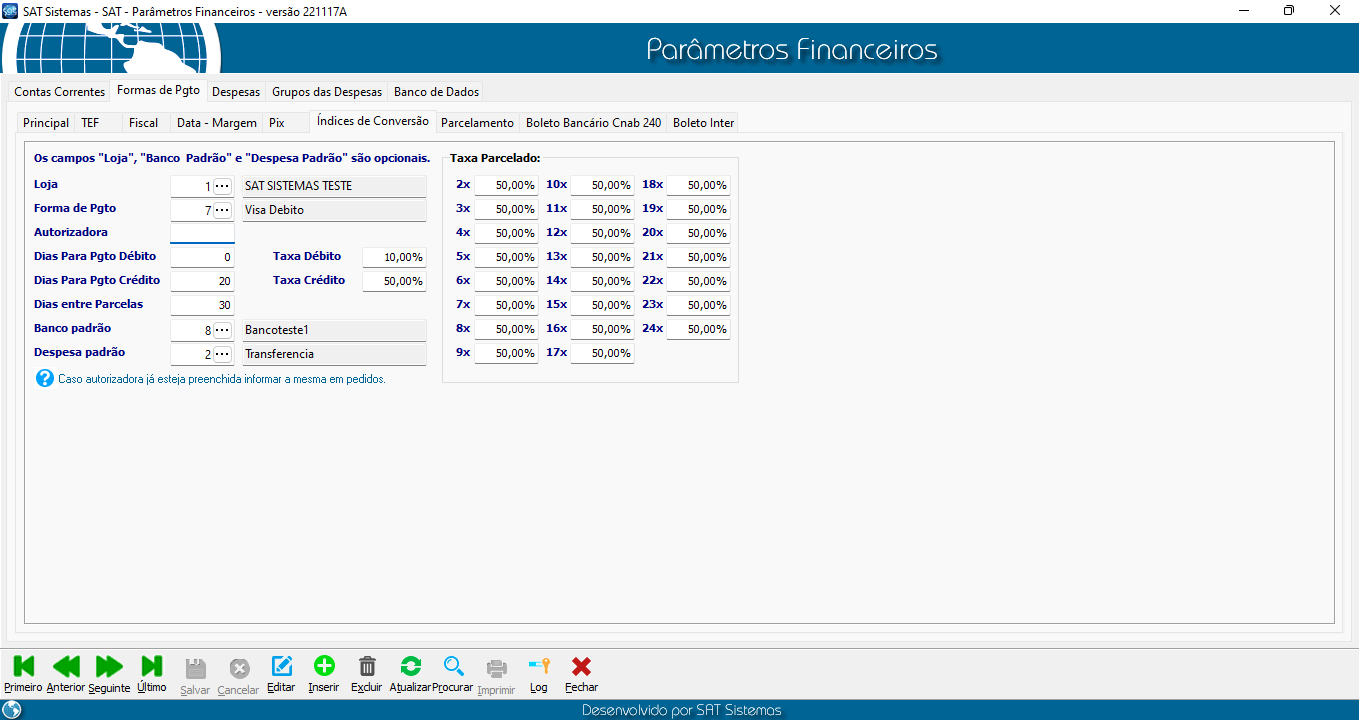Delete record using Excluir trash icon
Viewport: 1359px width, 720px height.
(x=367, y=667)
